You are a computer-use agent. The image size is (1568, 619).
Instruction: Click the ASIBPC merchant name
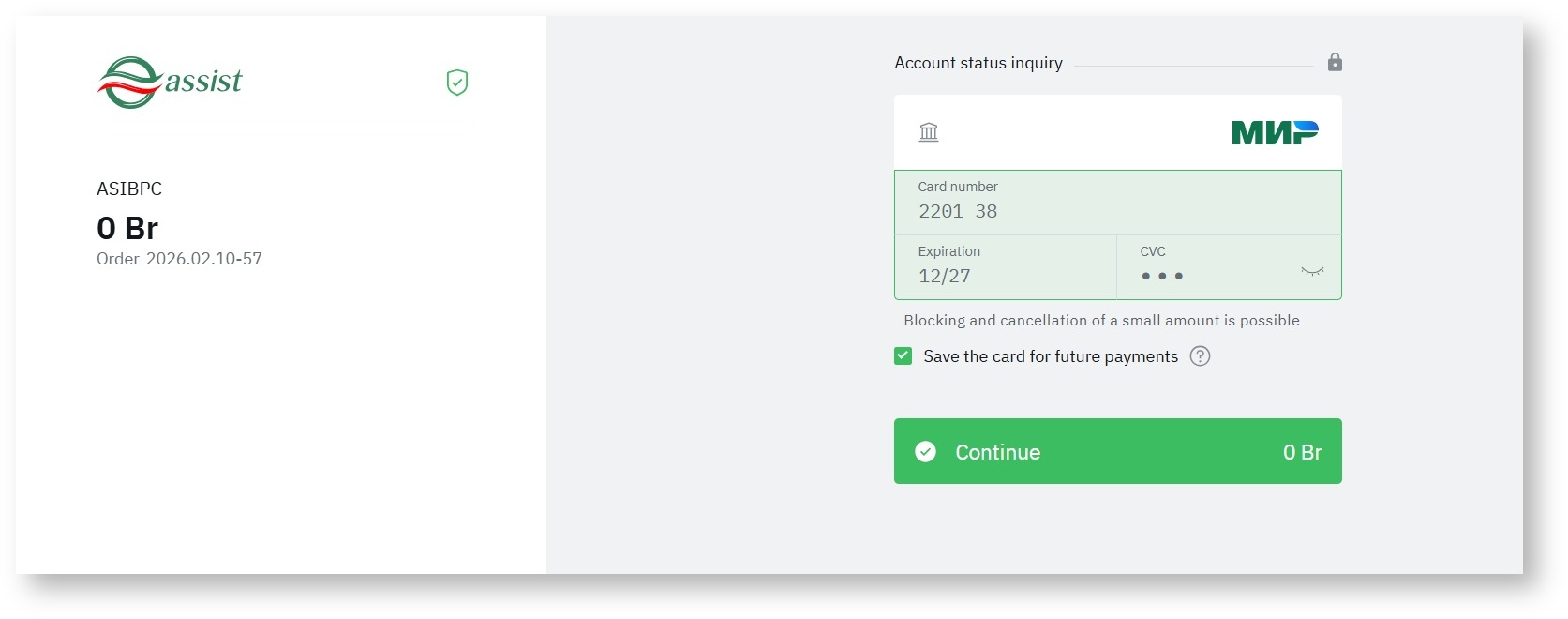coord(129,189)
